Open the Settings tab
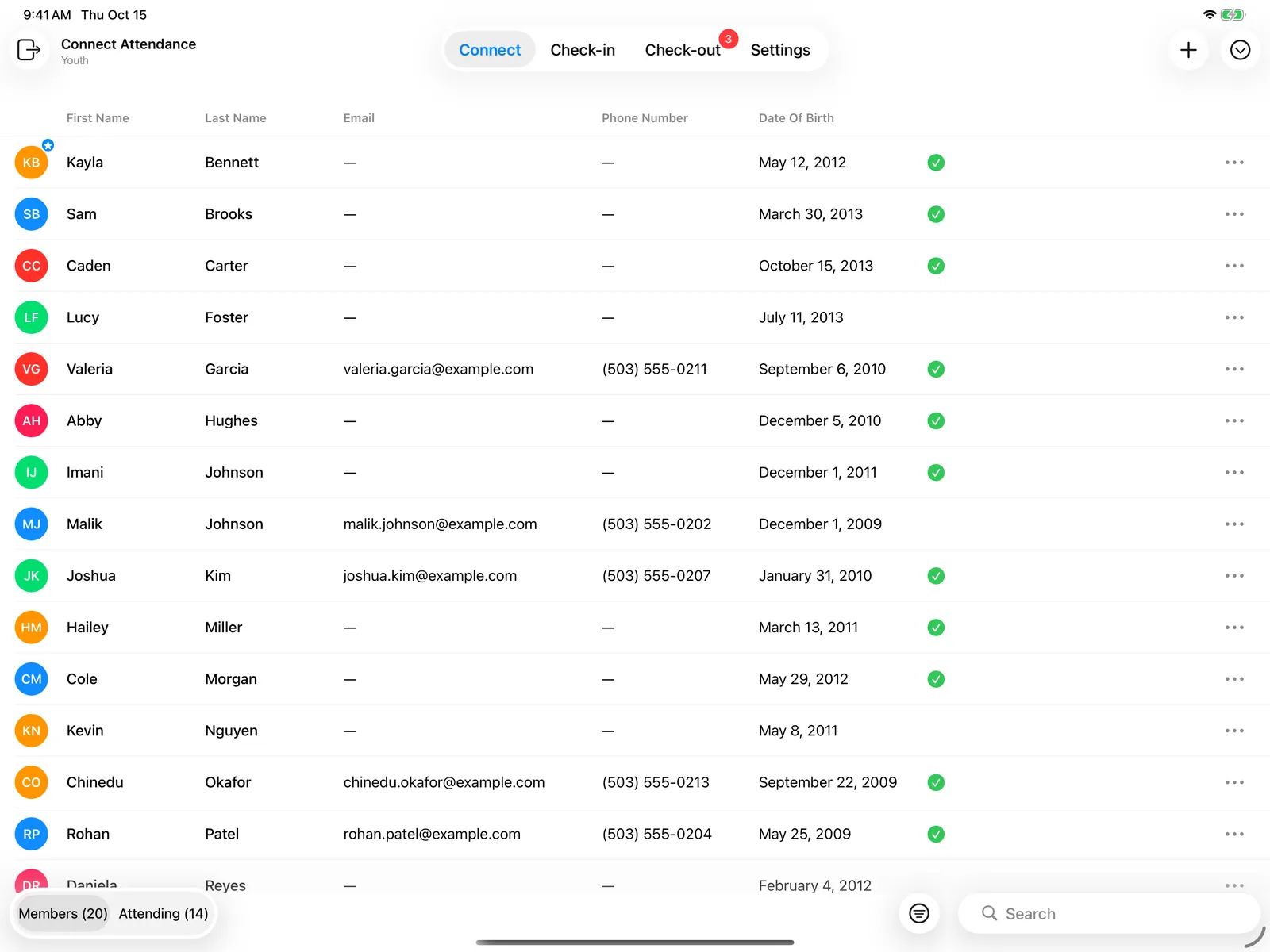1270x952 pixels. (x=780, y=50)
